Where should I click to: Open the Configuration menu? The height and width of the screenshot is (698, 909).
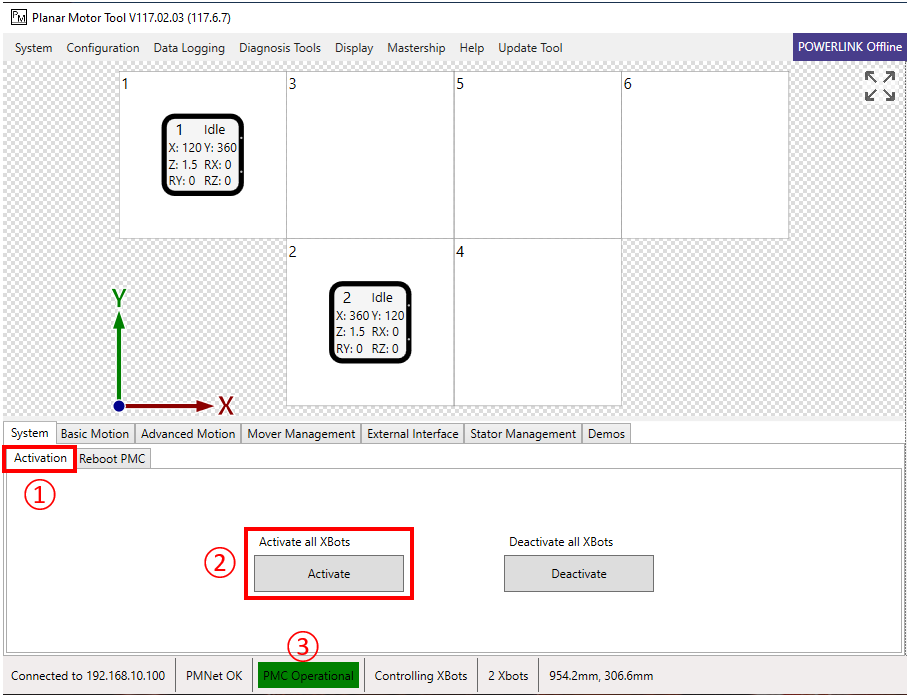tap(103, 48)
